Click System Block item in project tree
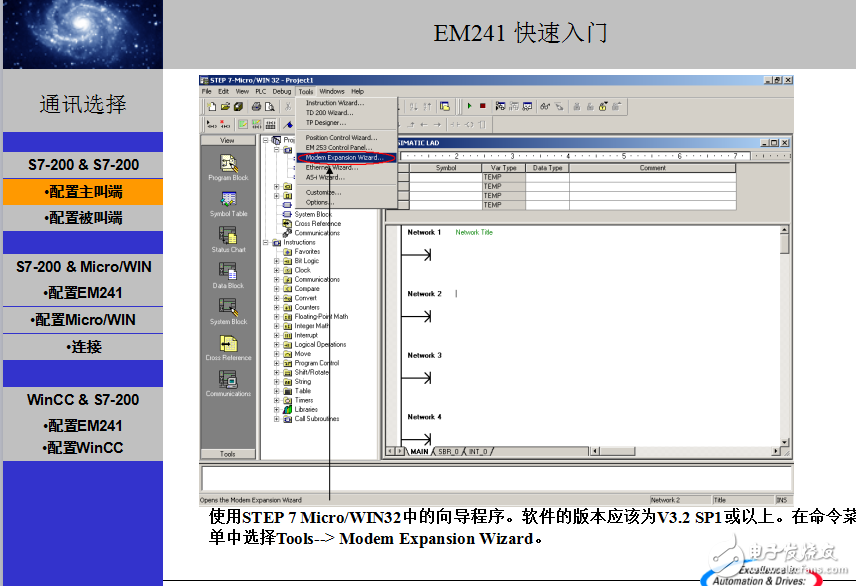This screenshot has width=856, height=586. click(313, 214)
